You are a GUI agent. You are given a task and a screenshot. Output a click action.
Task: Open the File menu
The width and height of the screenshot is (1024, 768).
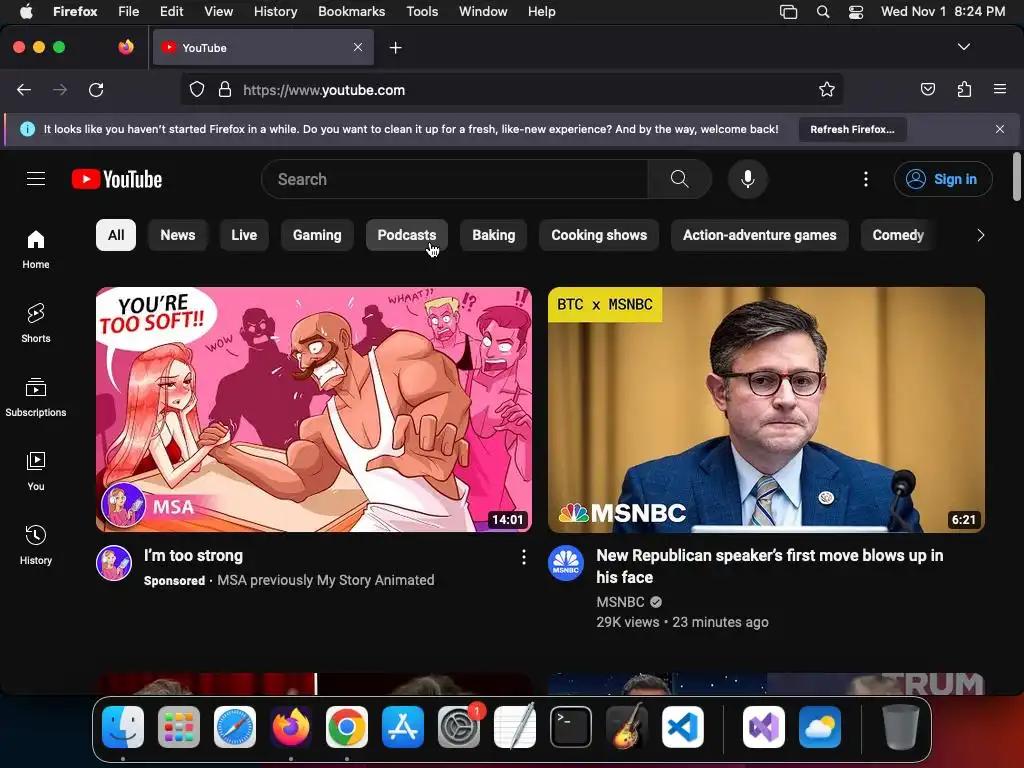pyautogui.click(x=128, y=12)
